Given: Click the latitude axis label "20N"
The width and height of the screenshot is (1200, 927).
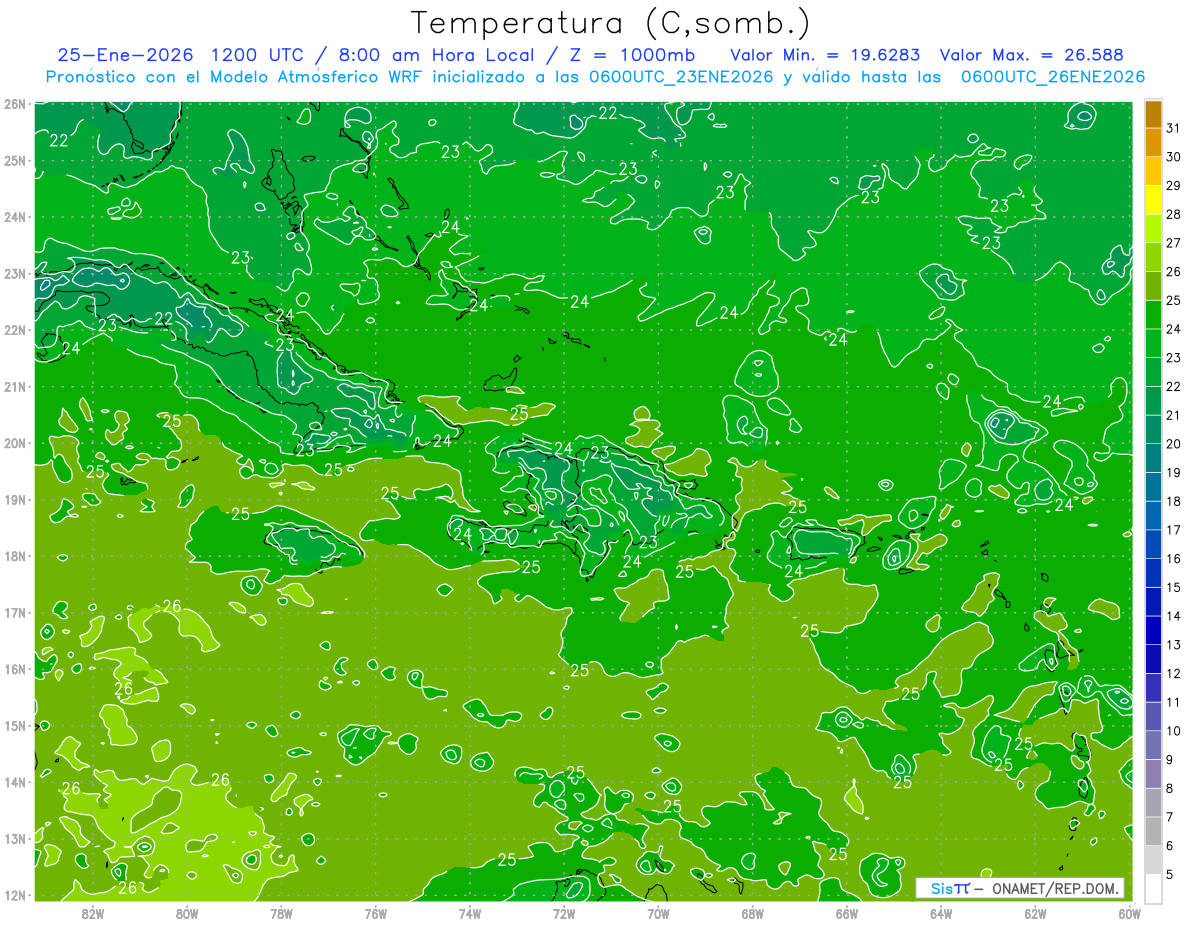Looking at the screenshot, I should pos(14,443).
